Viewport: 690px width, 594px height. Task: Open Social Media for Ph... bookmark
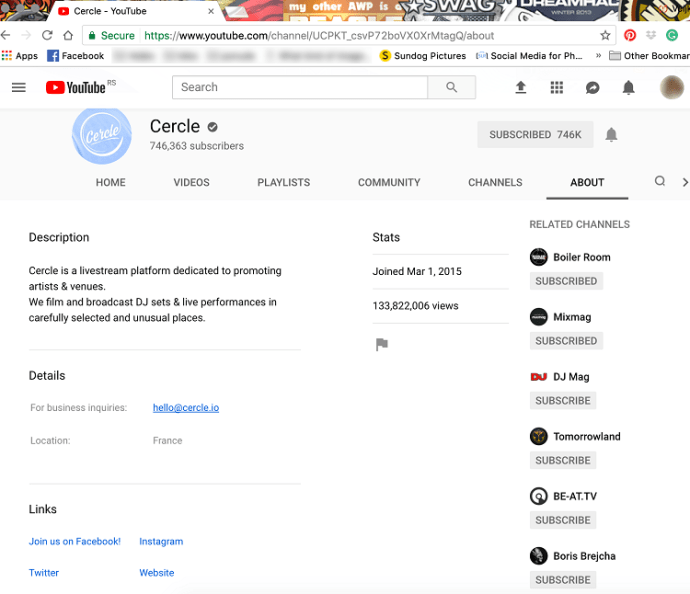coord(529,56)
